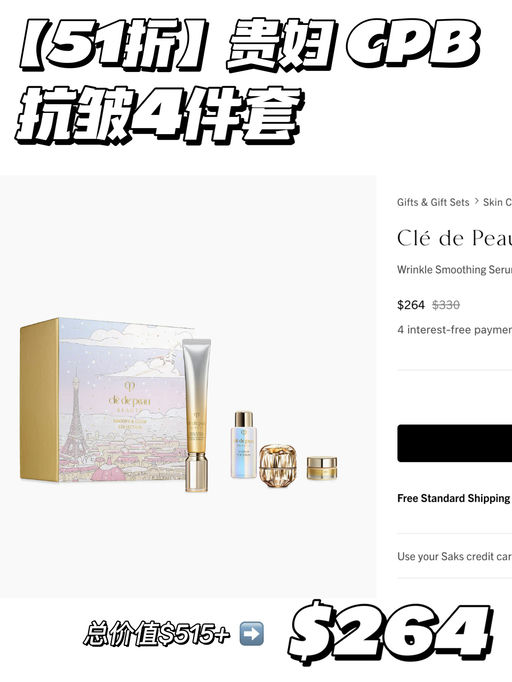This screenshot has height=682, width=512.
Task: Select the small gold-lidded jar
Action: [322, 468]
